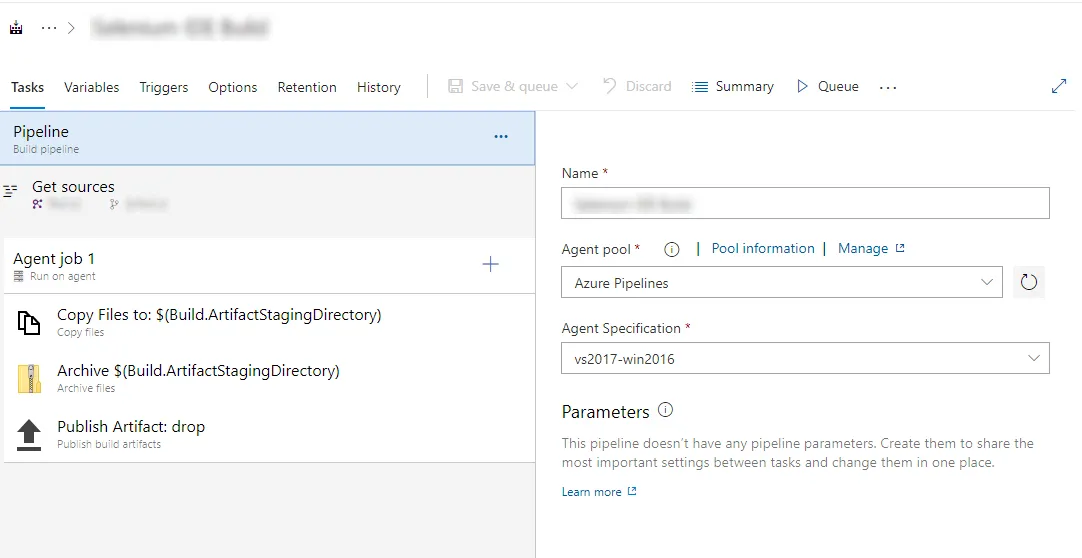Open the Pool information link
1082x558 pixels.
pos(763,249)
